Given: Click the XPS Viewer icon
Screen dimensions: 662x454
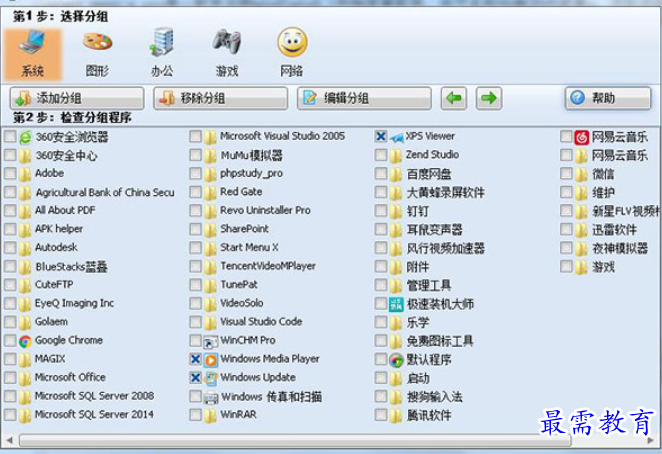Looking at the screenshot, I should point(396,137).
